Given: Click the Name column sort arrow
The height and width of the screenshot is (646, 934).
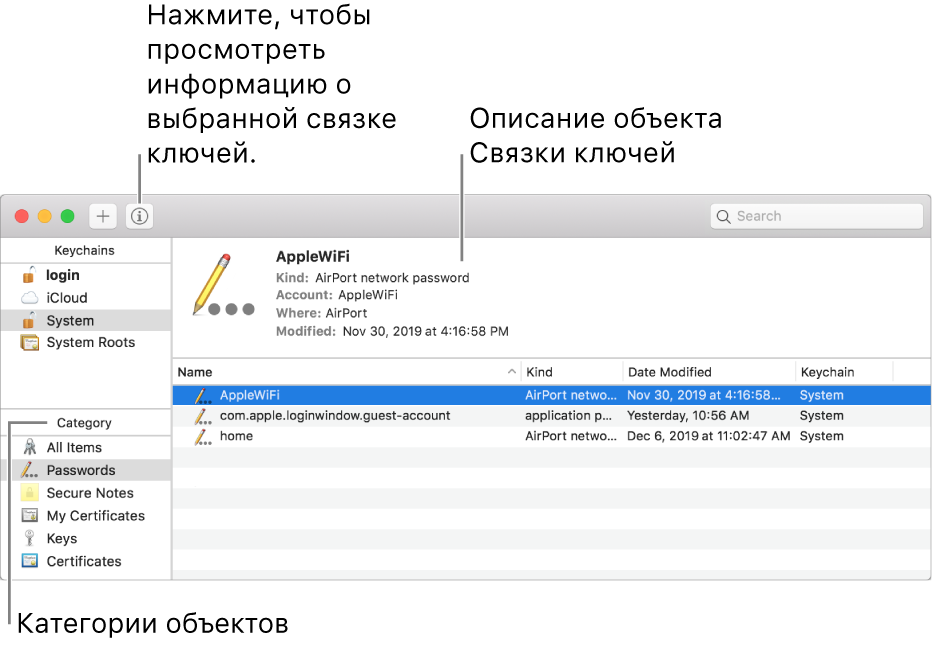Looking at the screenshot, I should pos(512,372).
